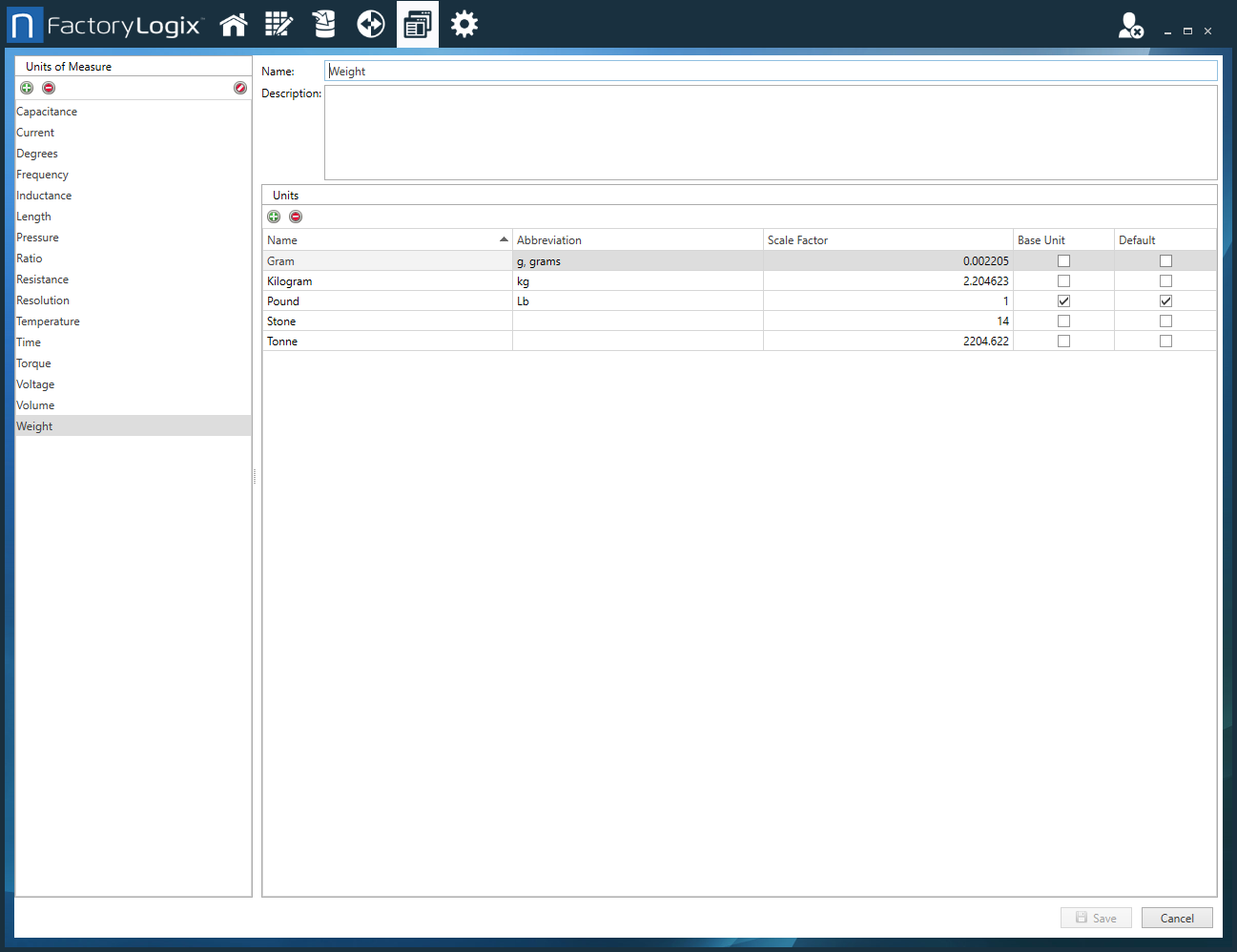Remove the selected unit of measure category
1237x952 pixels.
49,88
